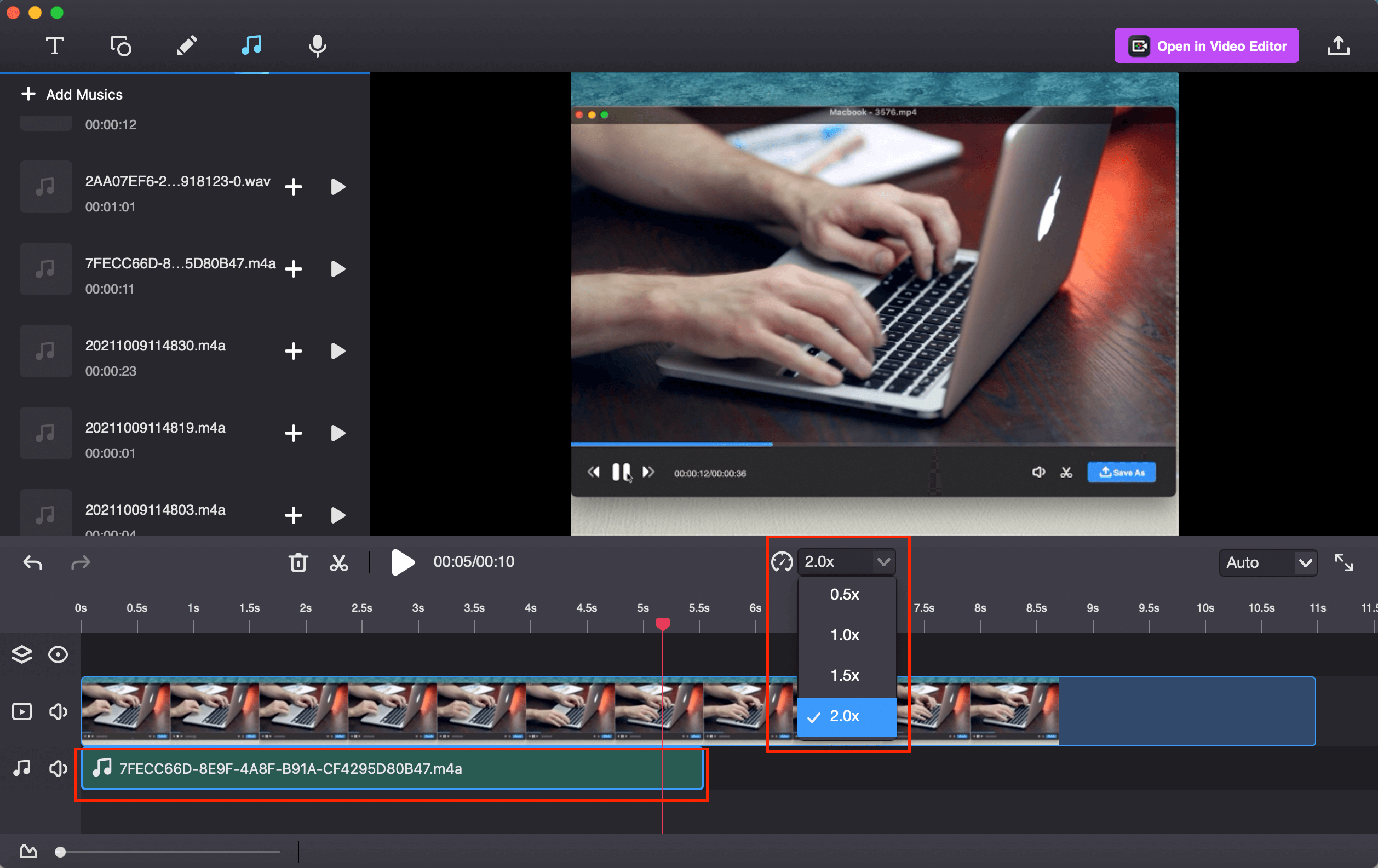Select the checked 2.0x speed option
This screenshot has width=1378, height=868.
pos(846,716)
